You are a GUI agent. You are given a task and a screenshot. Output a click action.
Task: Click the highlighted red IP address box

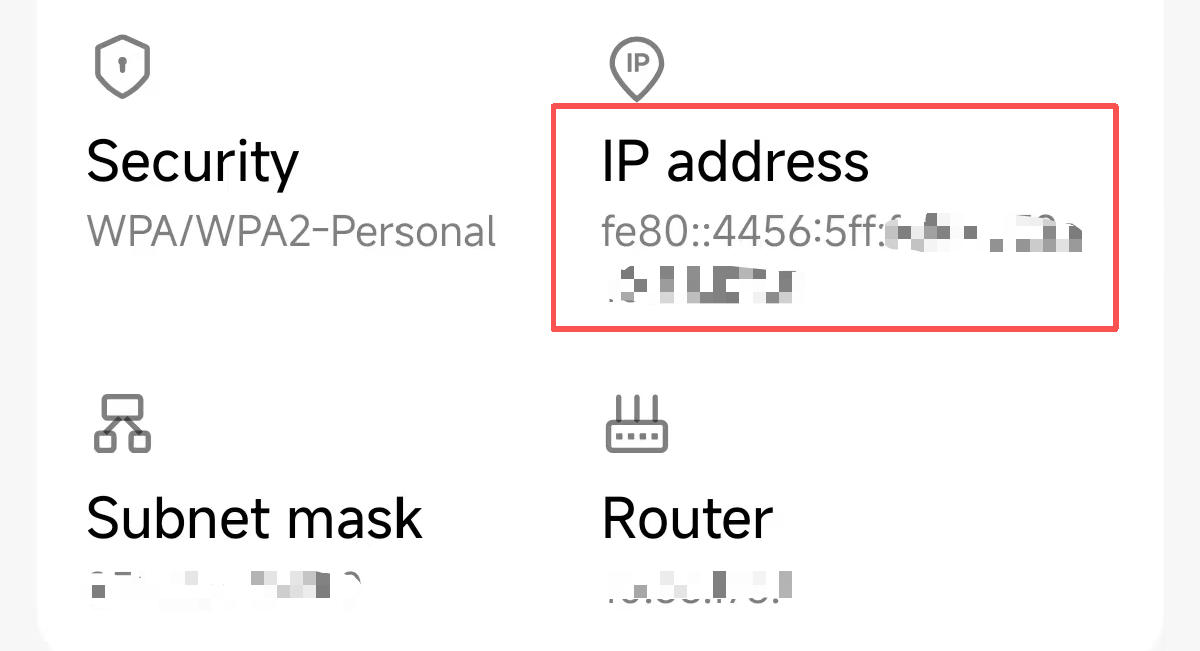pyautogui.click(x=835, y=215)
